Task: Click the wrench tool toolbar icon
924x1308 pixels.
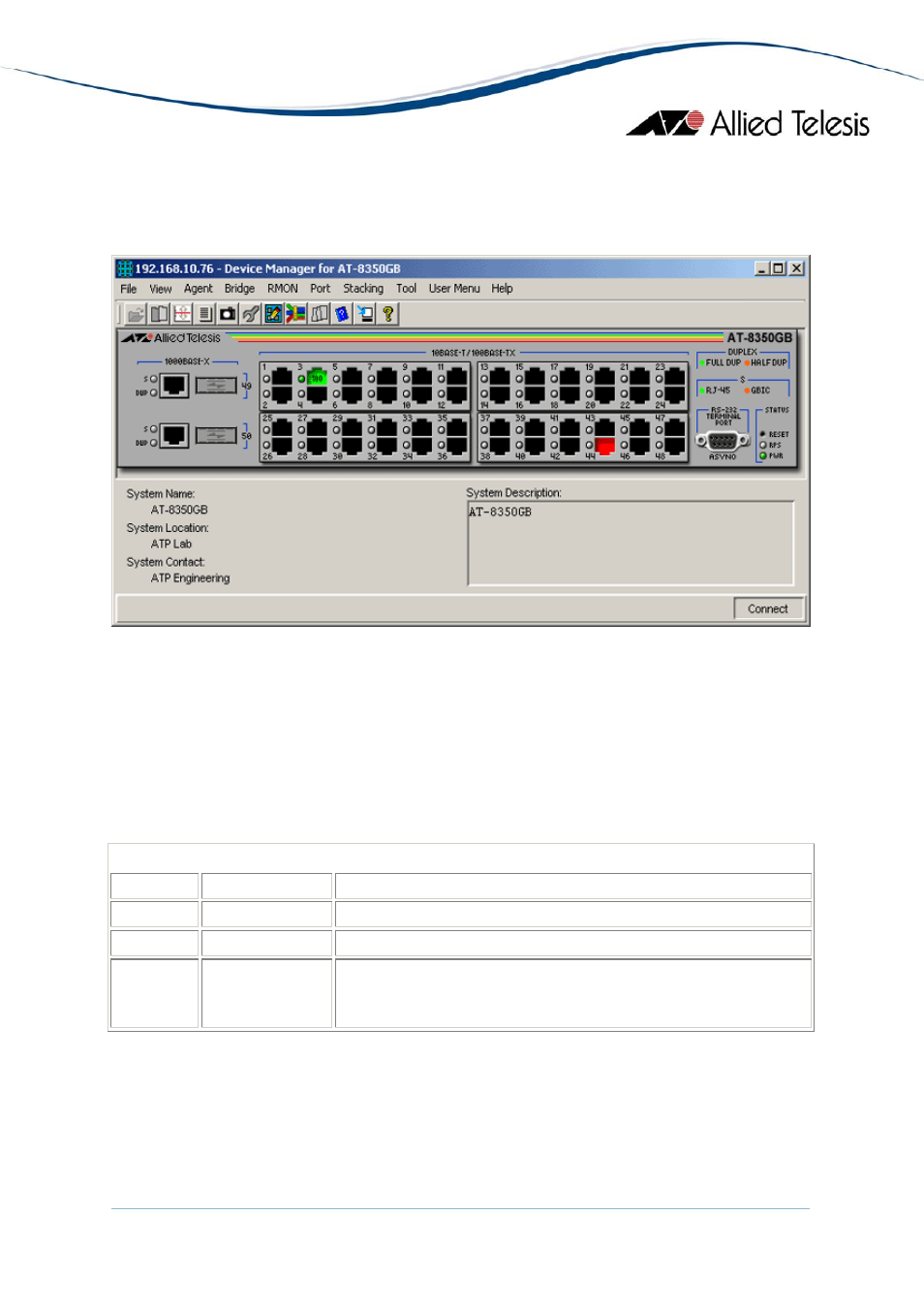Action: (x=251, y=314)
